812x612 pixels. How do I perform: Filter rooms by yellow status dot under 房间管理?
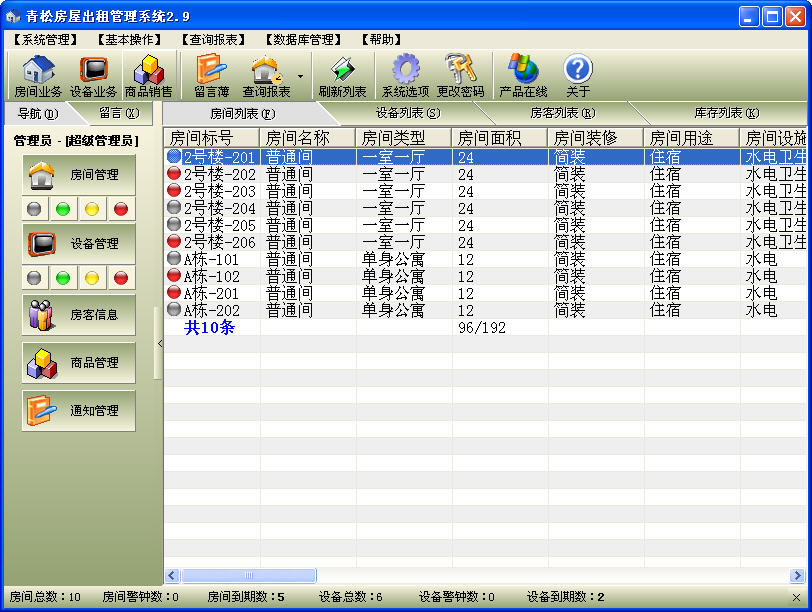(x=92, y=209)
